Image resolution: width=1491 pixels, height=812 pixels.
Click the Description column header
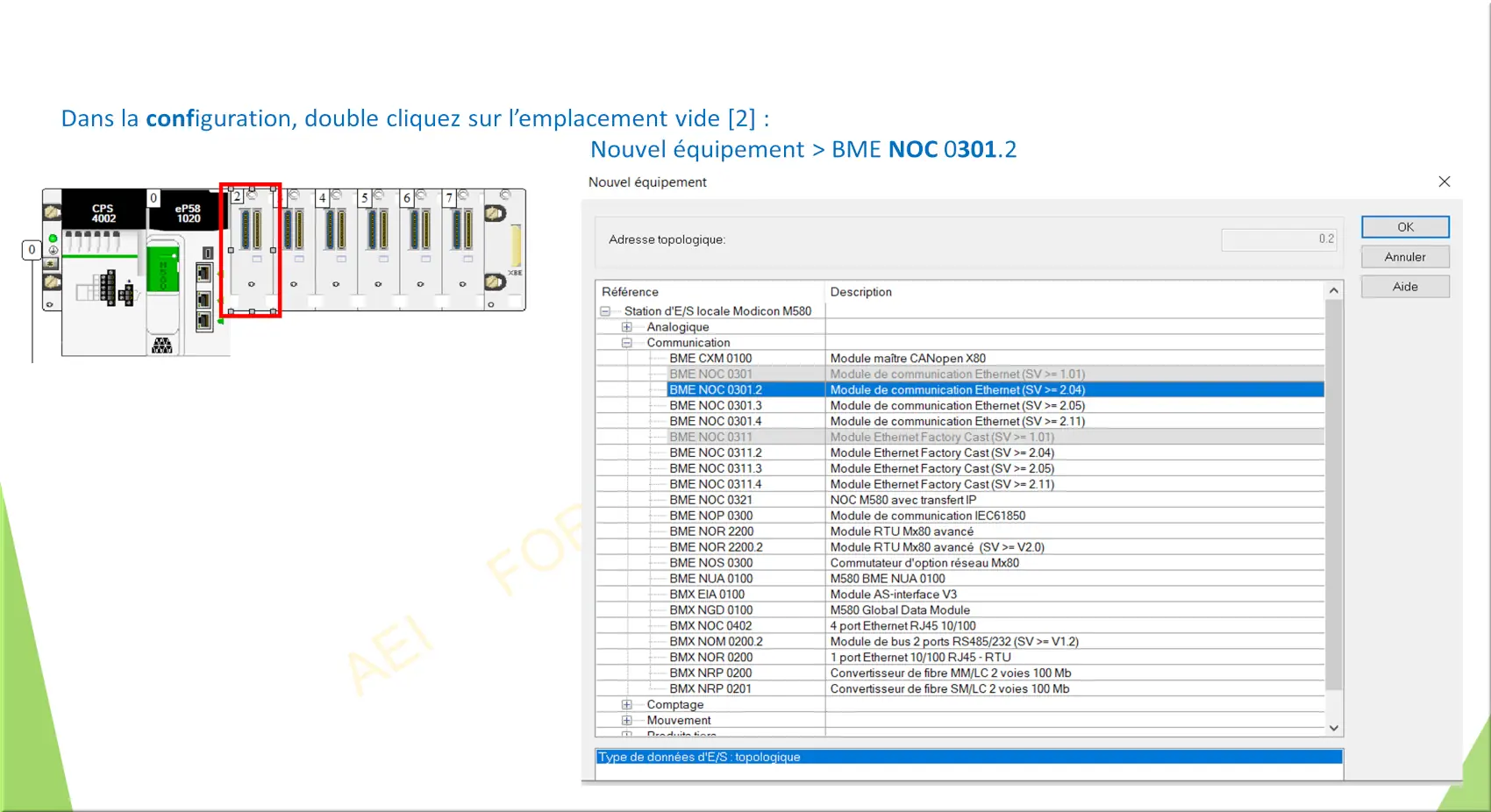pyautogui.click(x=1074, y=292)
